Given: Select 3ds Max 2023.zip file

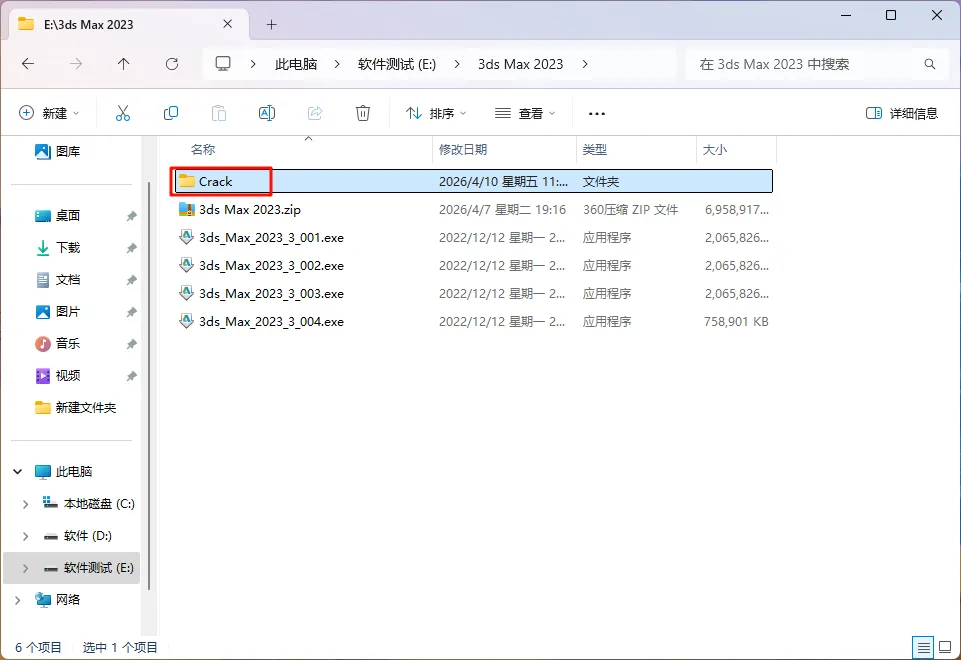Looking at the screenshot, I should (x=473, y=210).
